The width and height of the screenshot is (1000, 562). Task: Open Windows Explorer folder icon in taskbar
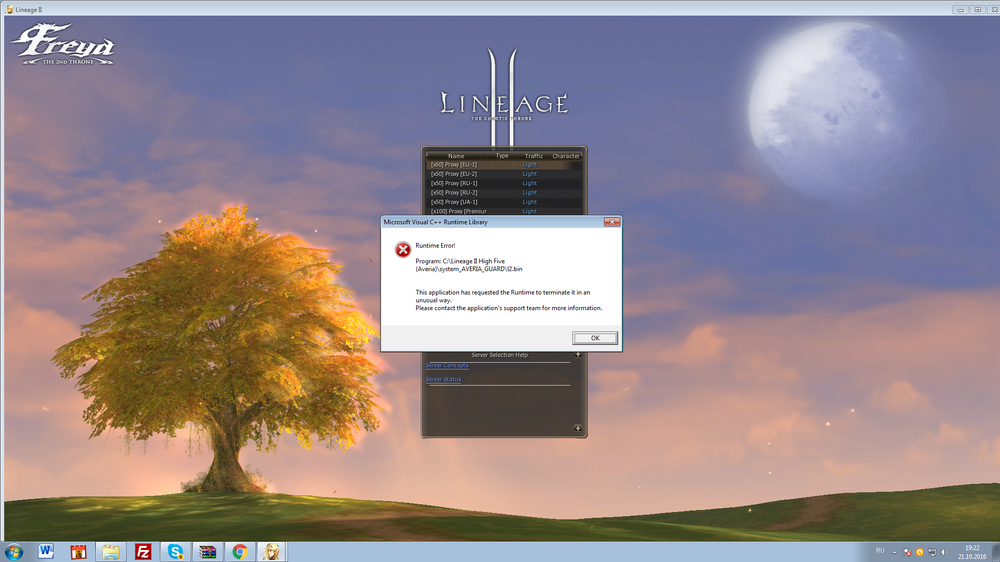110,551
